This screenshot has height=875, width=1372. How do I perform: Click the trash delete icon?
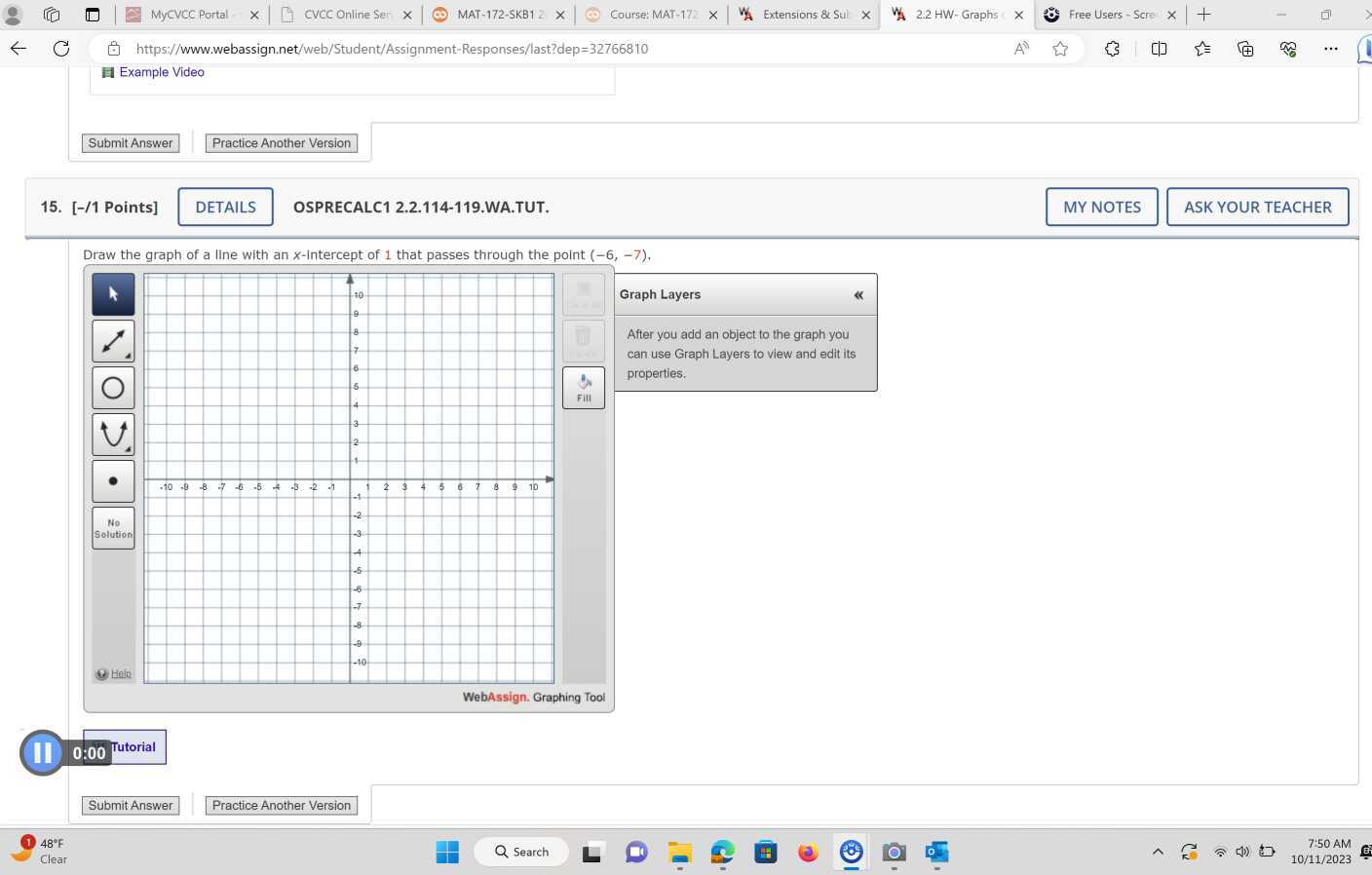click(x=583, y=336)
